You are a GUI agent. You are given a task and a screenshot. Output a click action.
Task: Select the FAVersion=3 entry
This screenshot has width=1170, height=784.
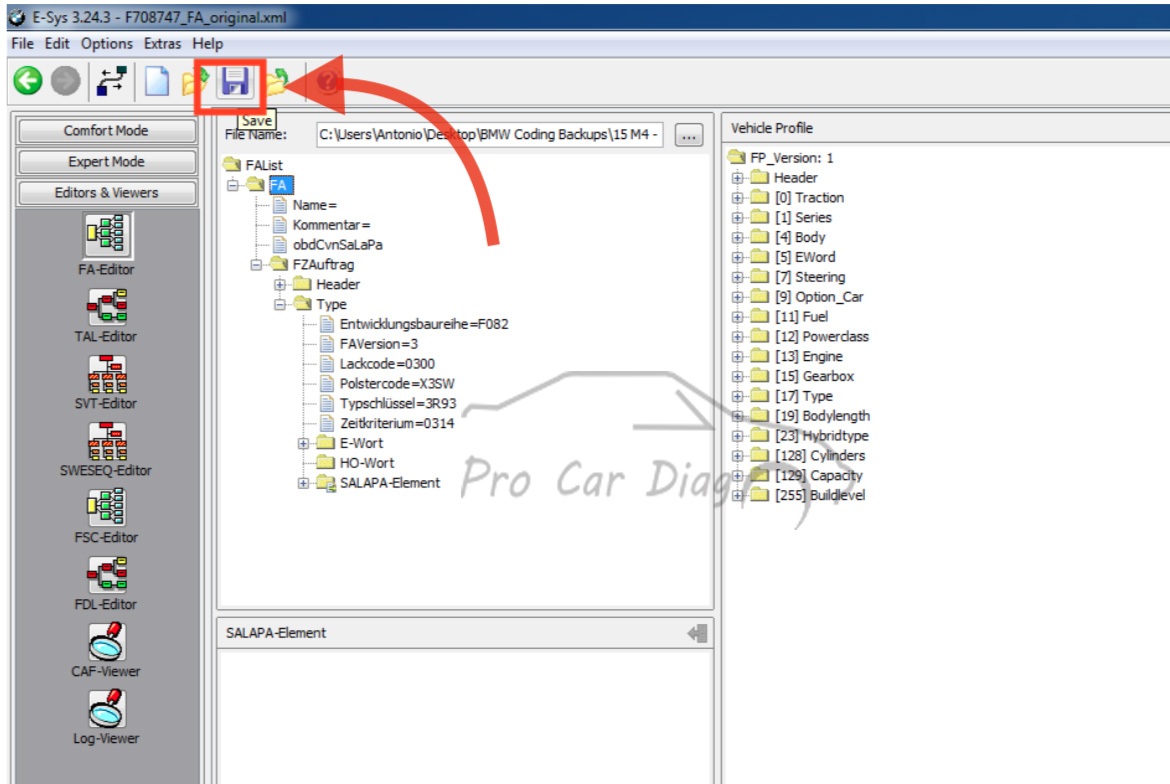[x=369, y=344]
